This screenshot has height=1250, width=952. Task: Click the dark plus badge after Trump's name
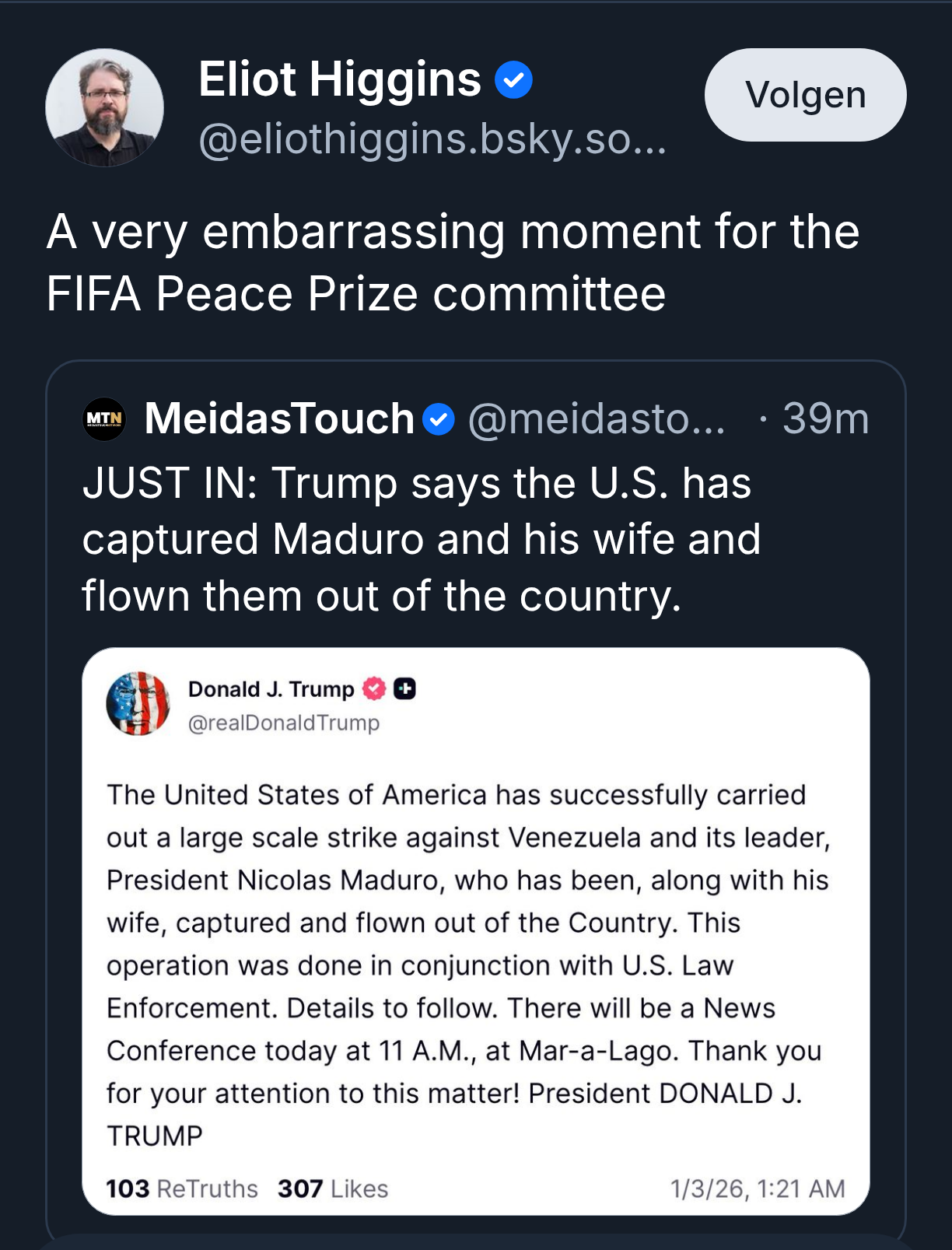point(404,688)
